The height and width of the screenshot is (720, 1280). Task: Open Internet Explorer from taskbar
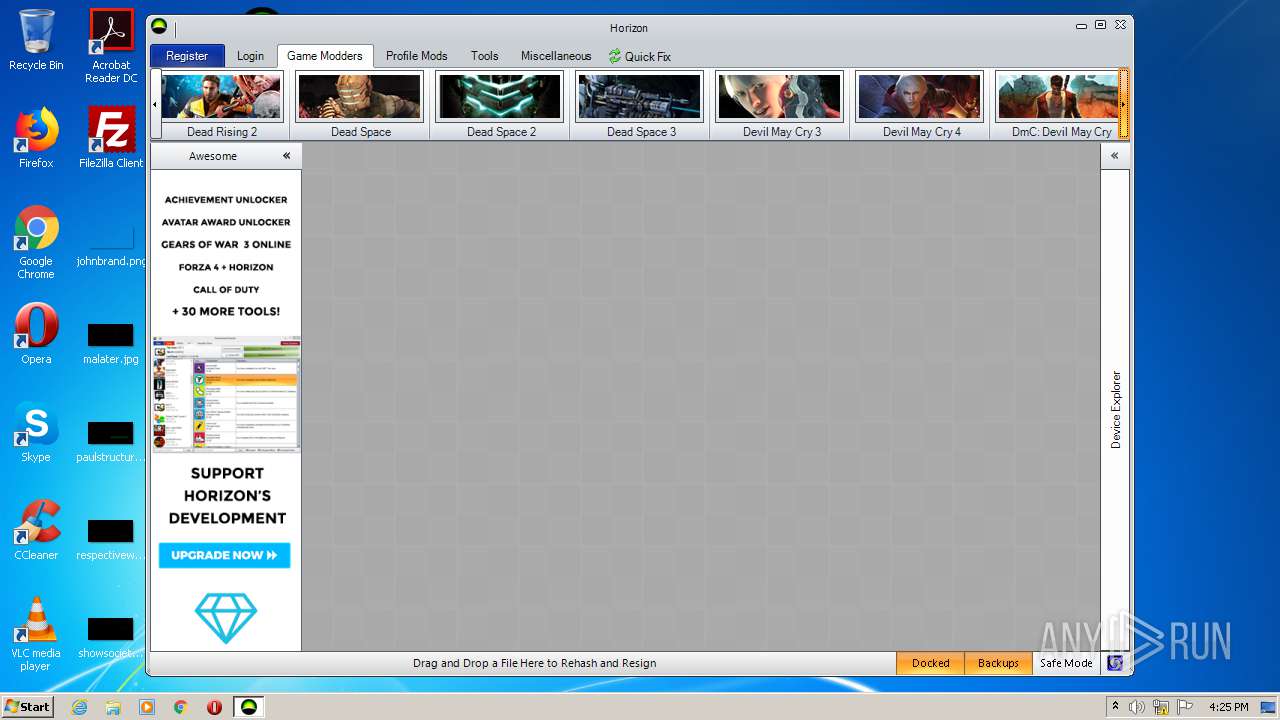79,707
